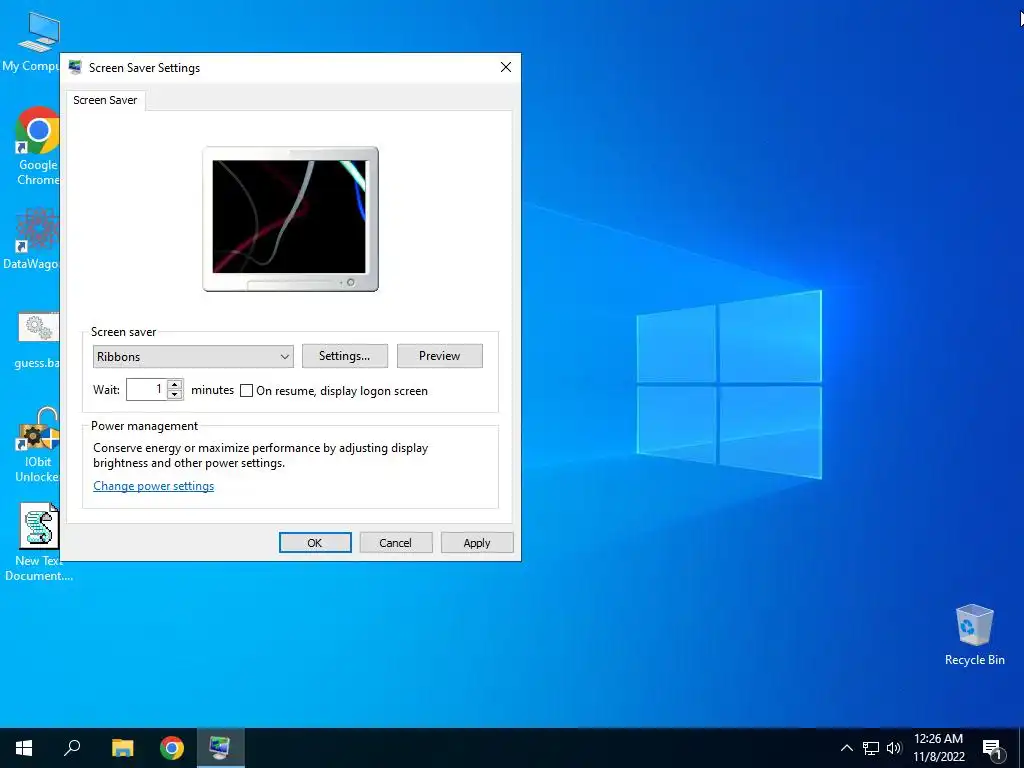Open screen saver Settings... button
Viewport: 1024px width, 768px height.
pos(345,356)
